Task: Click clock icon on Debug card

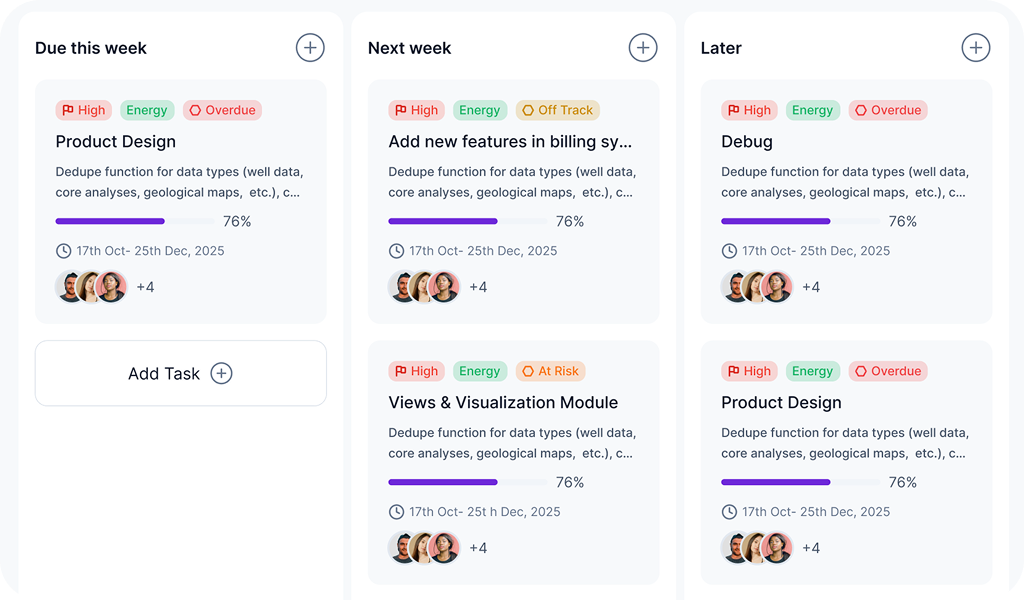Action: pyautogui.click(x=730, y=251)
